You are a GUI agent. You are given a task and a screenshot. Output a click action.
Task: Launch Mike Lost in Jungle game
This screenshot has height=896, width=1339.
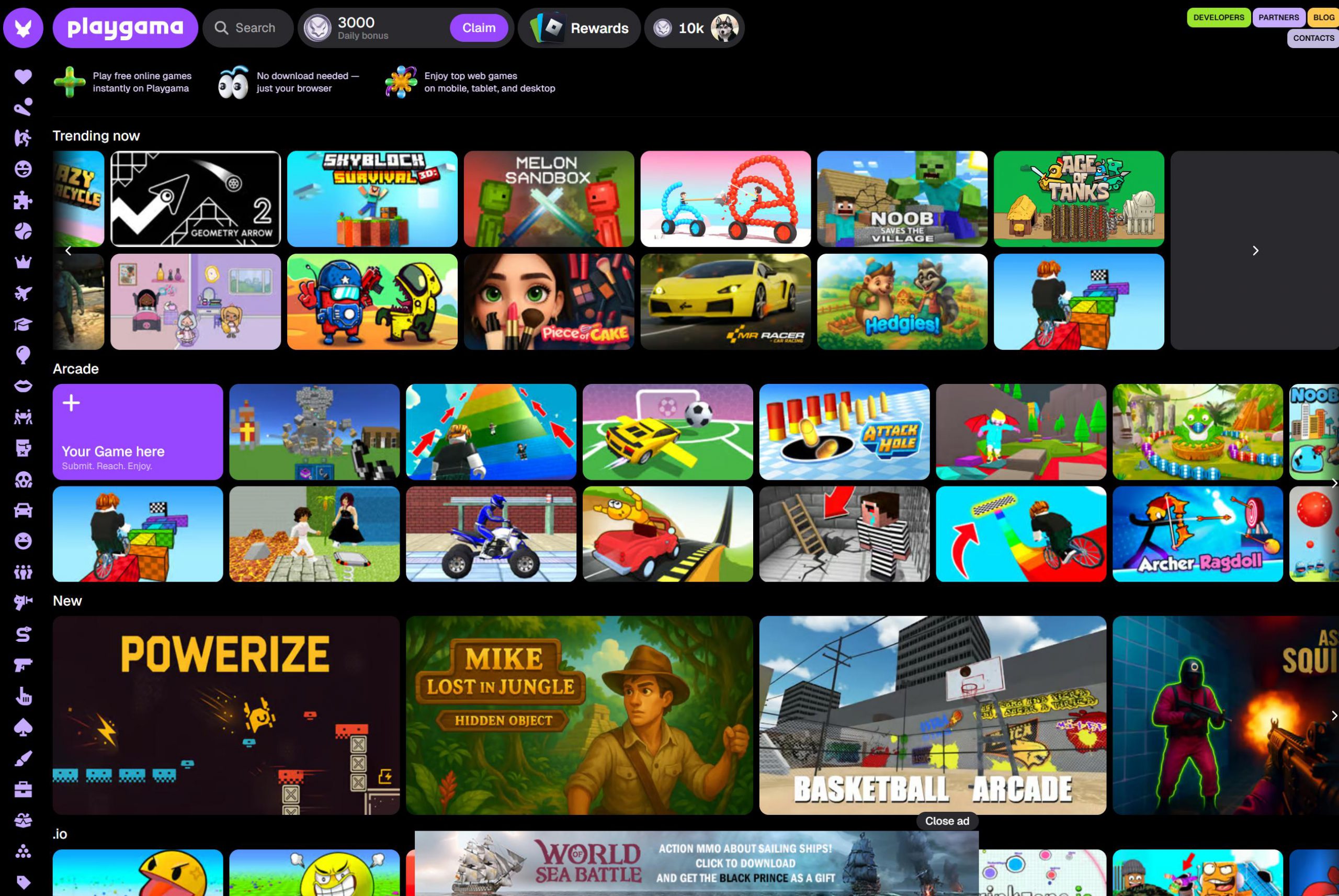579,715
